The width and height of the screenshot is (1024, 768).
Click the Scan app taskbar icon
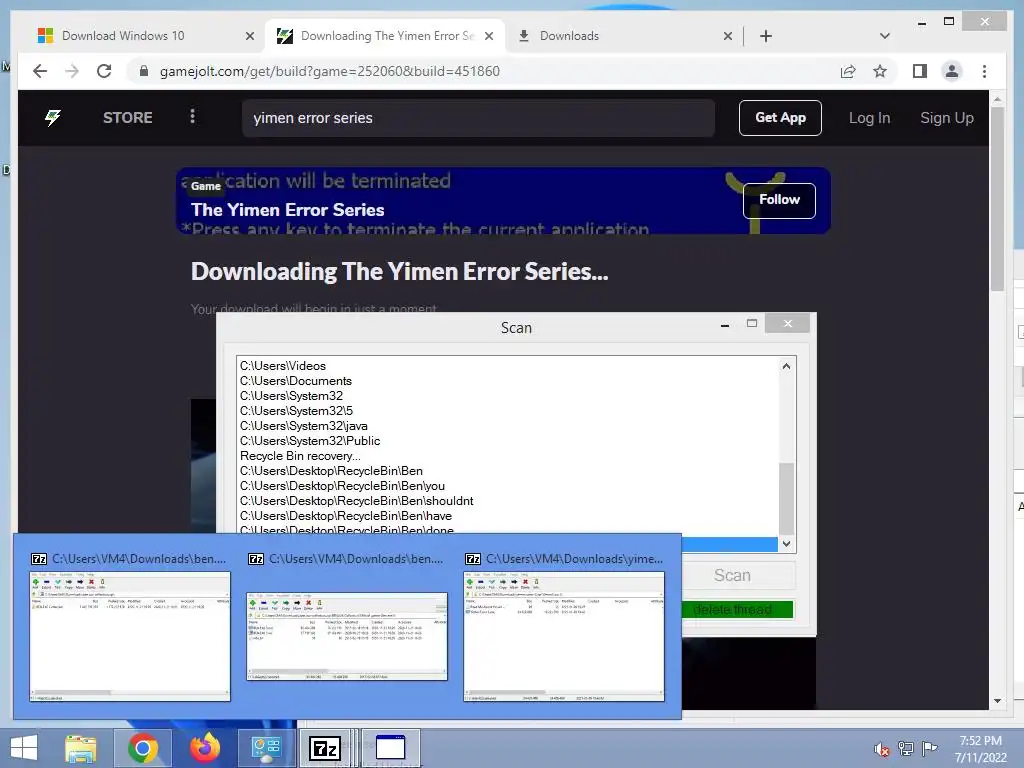(x=391, y=748)
